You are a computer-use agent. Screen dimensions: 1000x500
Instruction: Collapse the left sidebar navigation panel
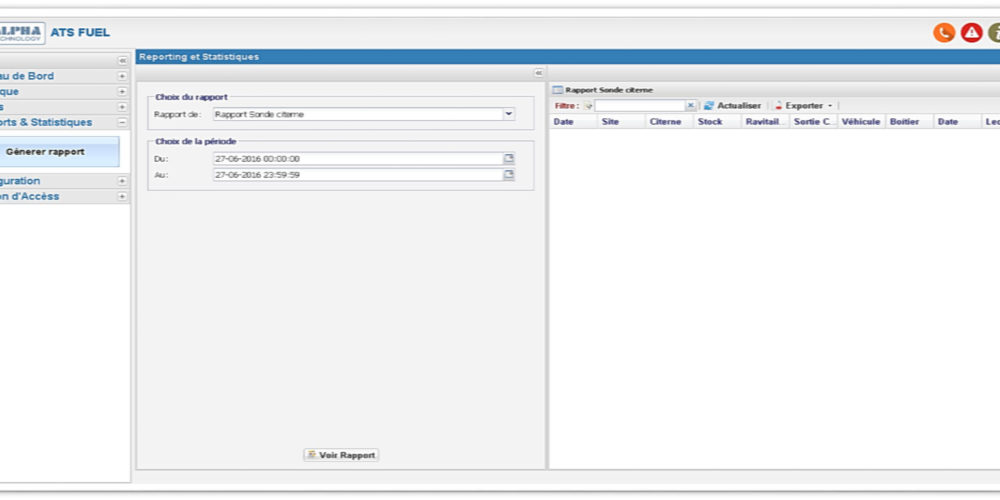click(122, 60)
